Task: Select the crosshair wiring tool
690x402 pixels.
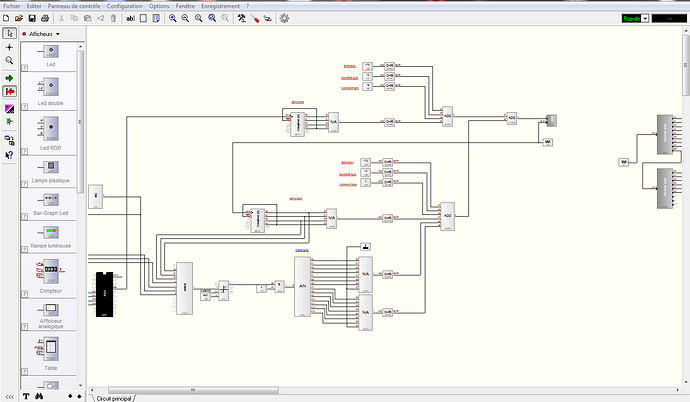Action: click(9, 47)
